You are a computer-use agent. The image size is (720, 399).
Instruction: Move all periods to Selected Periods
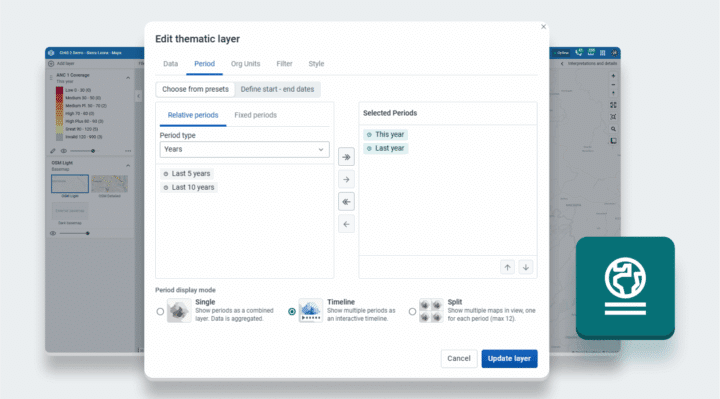coord(346,157)
